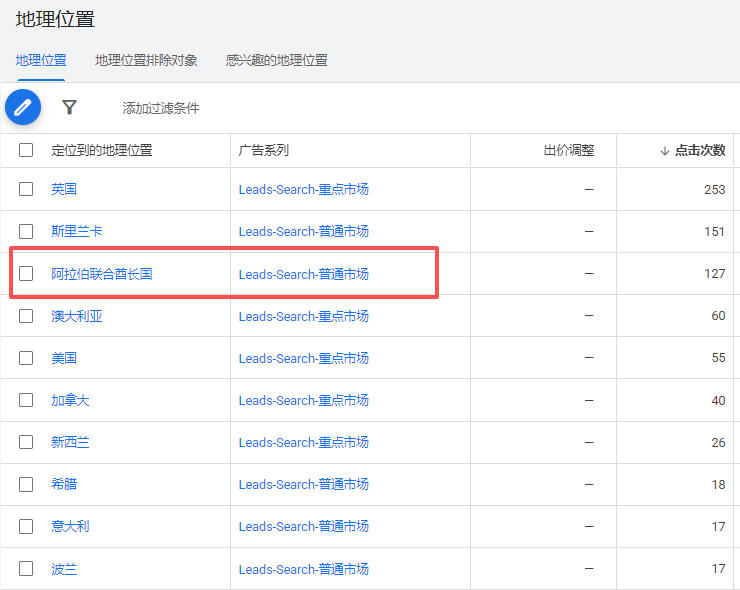This screenshot has width=740, height=590.
Task: Check the 斯里兰卡 row checkbox
Action: pyautogui.click(x=26, y=231)
